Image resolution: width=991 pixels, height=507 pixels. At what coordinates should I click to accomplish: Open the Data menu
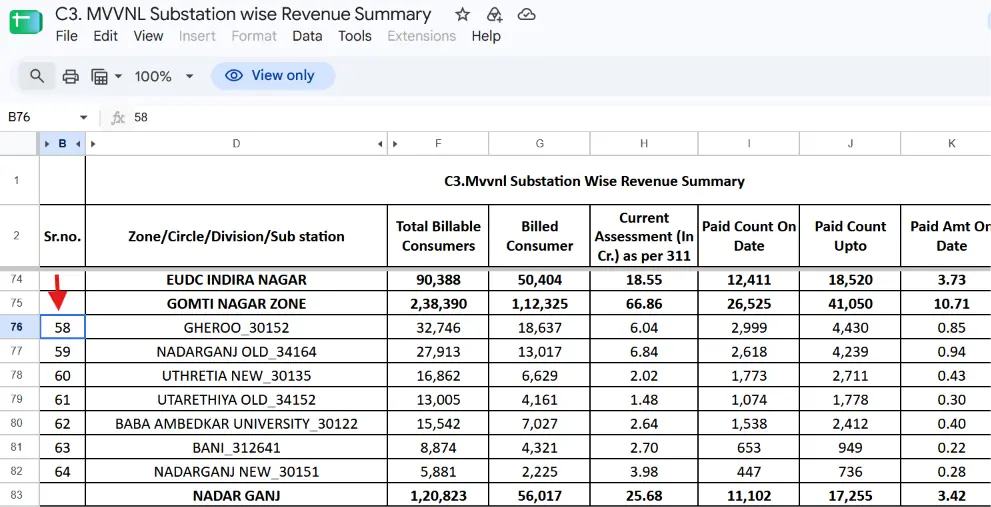coord(307,36)
